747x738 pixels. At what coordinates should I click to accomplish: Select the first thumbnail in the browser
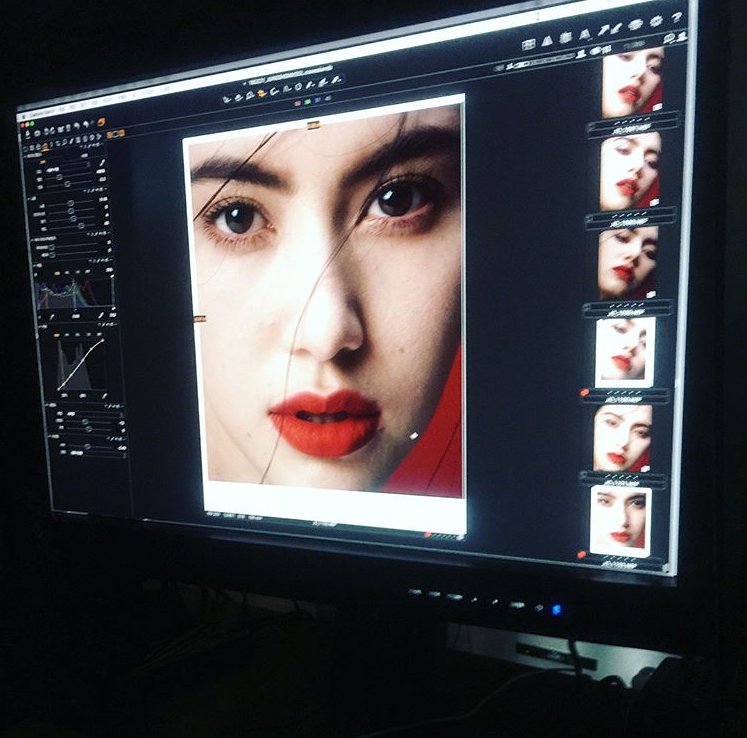tap(633, 83)
